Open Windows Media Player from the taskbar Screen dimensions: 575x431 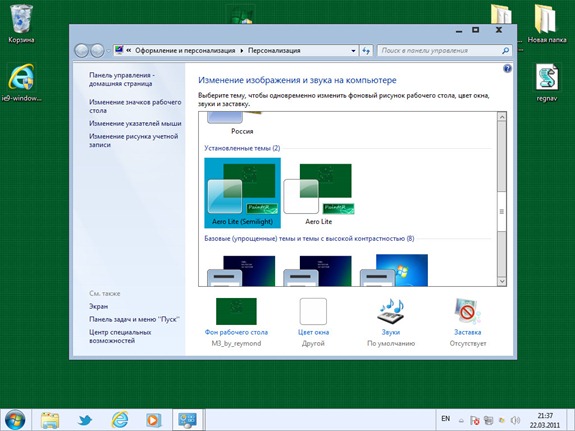153,420
